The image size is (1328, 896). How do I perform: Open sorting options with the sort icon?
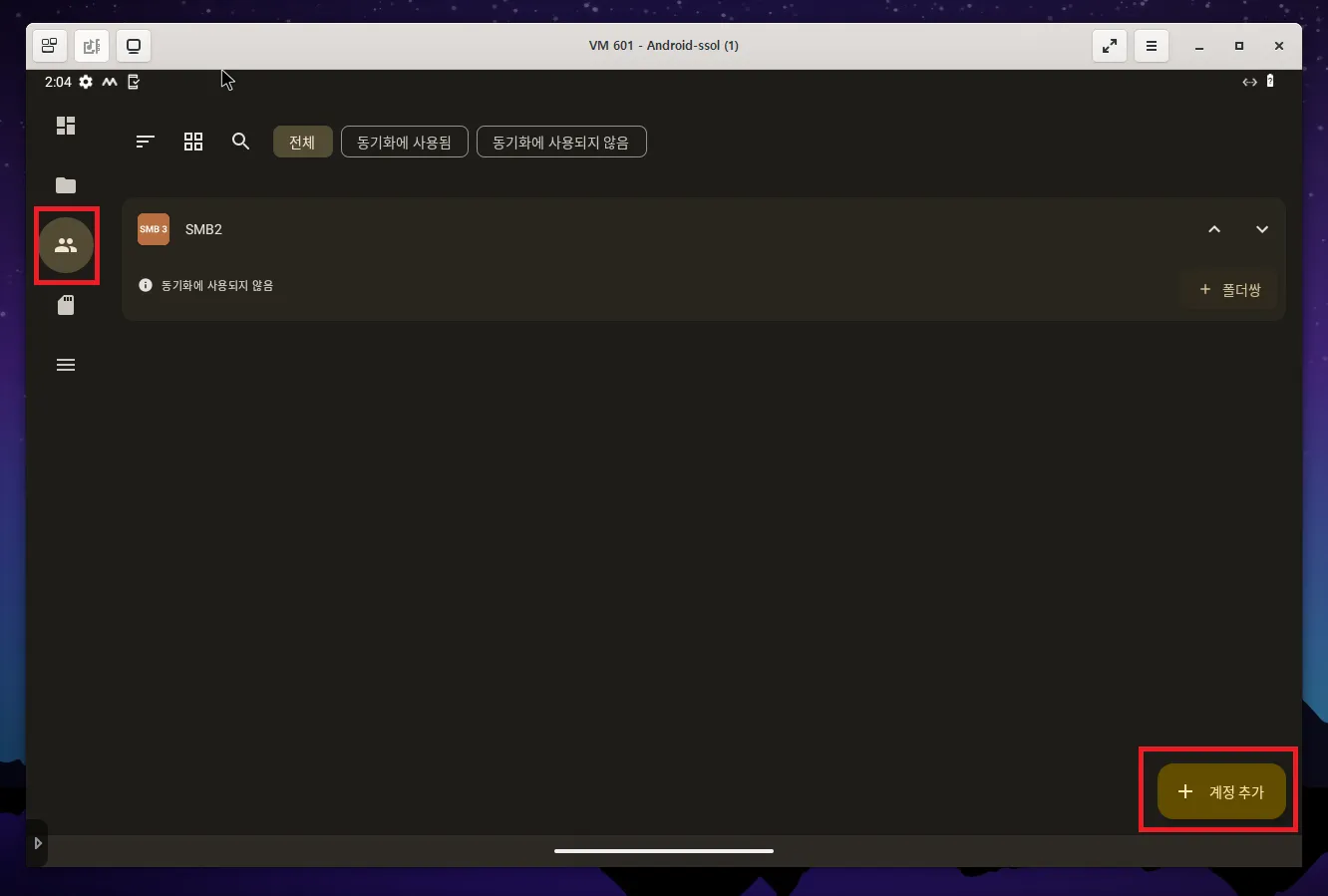pyautogui.click(x=144, y=142)
